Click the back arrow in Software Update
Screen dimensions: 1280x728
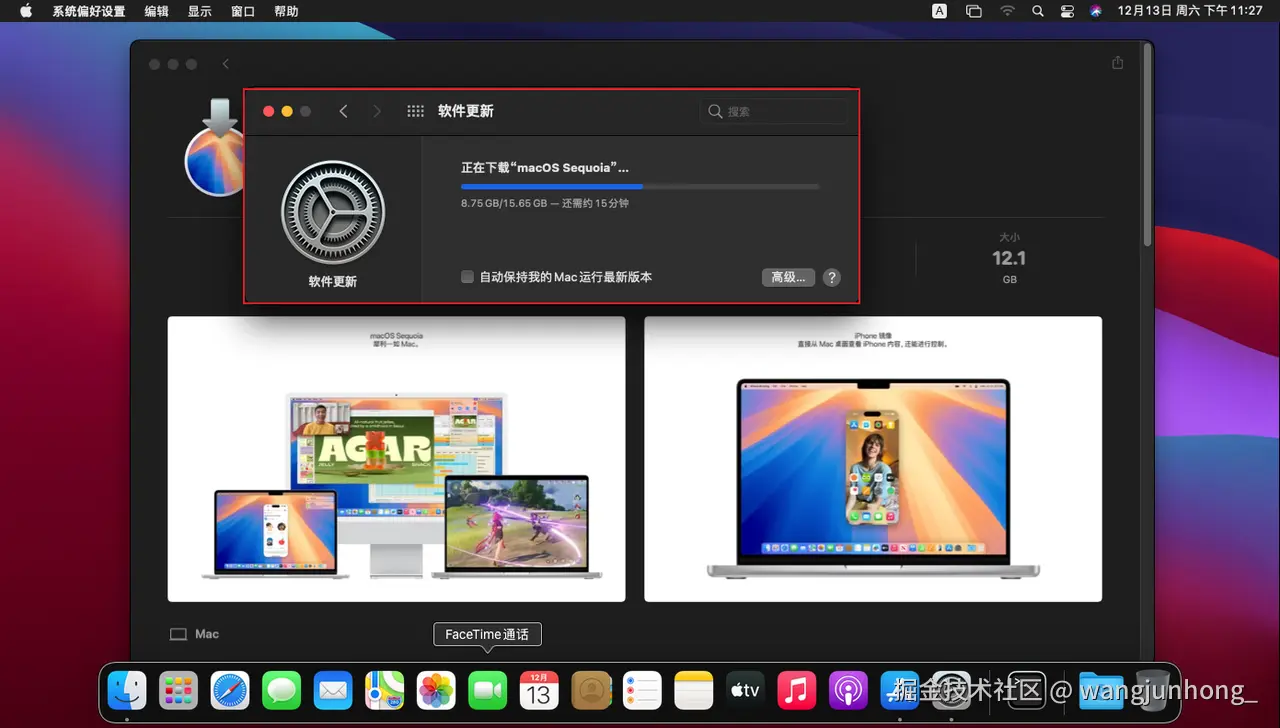344,111
